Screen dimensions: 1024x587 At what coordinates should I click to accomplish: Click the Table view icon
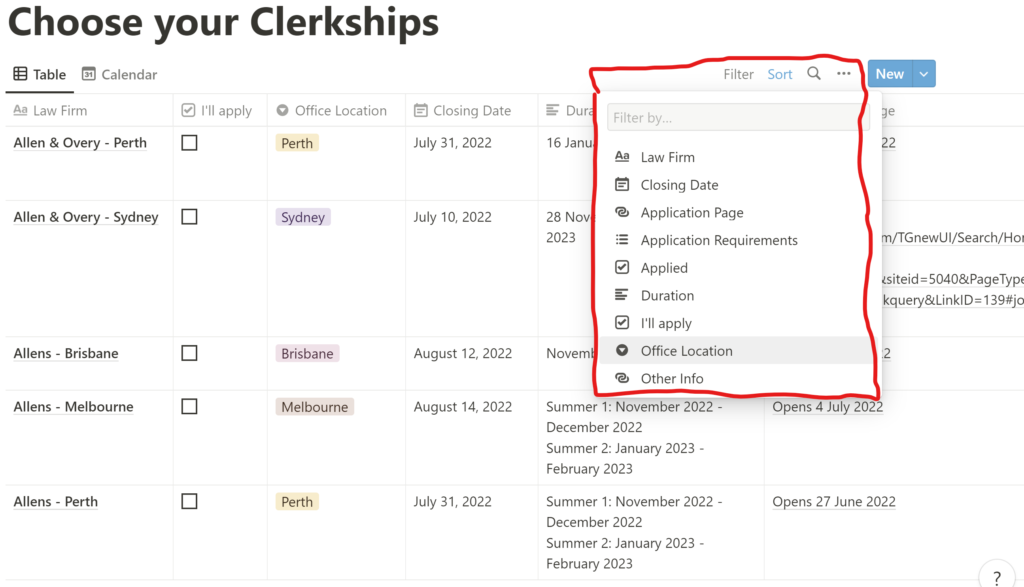tap(20, 74)
